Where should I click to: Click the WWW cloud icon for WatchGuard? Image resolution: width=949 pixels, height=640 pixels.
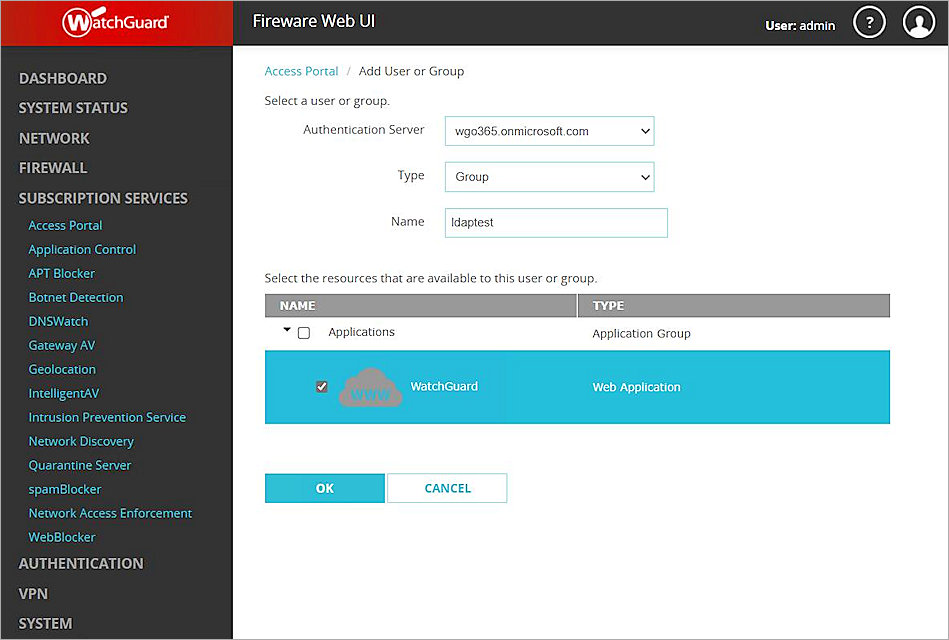coord(370,387)
